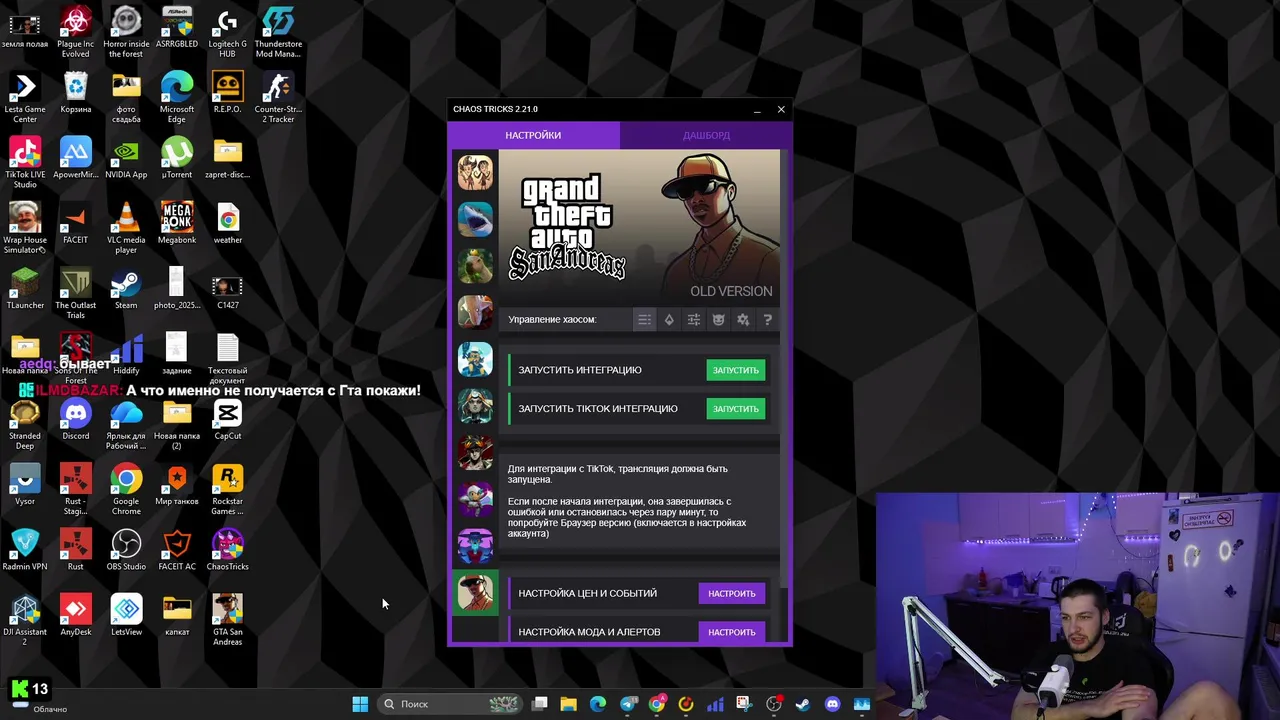Open the gears chaos settings icon

(743, 320)
